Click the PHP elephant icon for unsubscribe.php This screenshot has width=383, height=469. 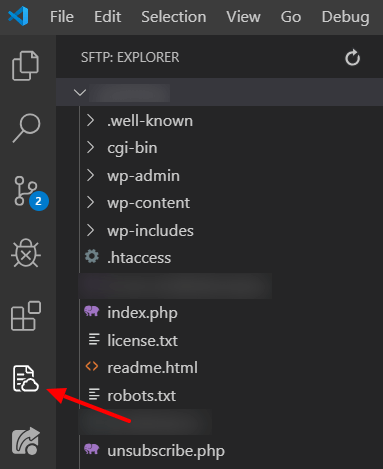[x=92, y=449]
